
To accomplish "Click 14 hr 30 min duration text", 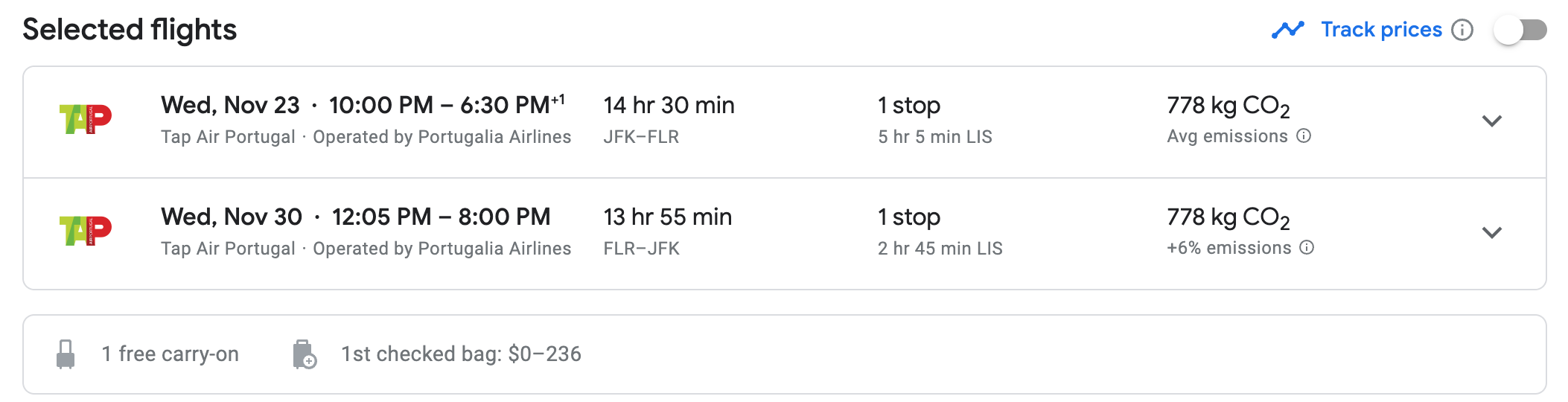I will tap(669, 105).
